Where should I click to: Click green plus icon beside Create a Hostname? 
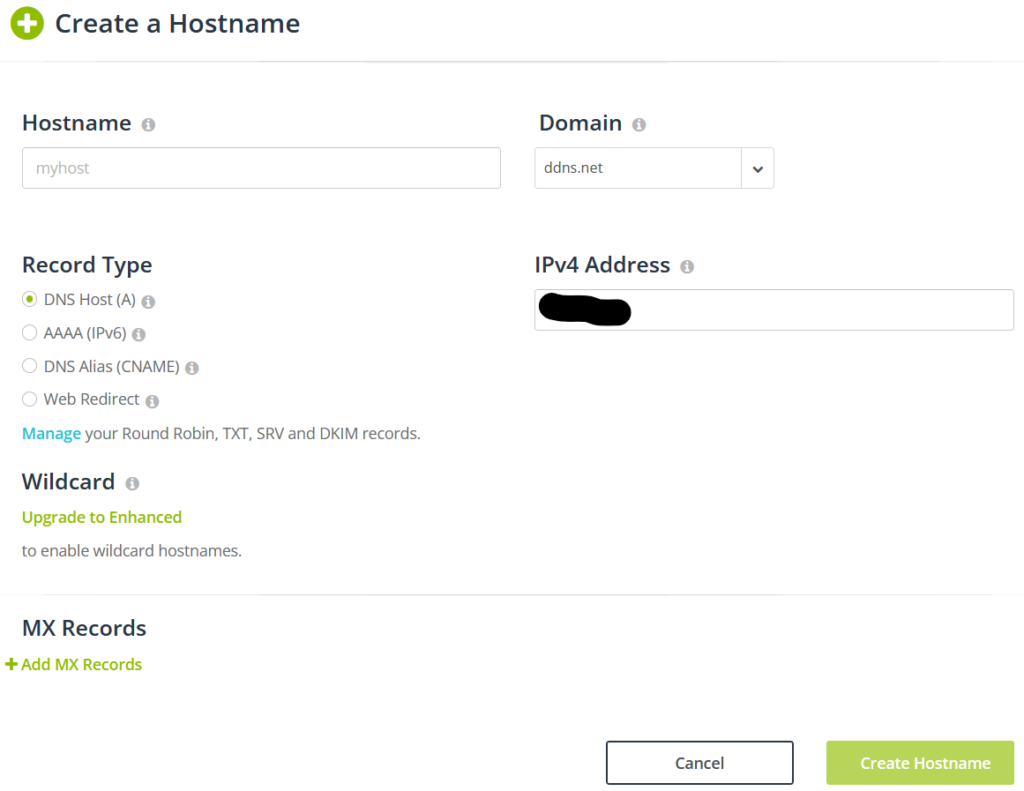click(x=27, y=24)
